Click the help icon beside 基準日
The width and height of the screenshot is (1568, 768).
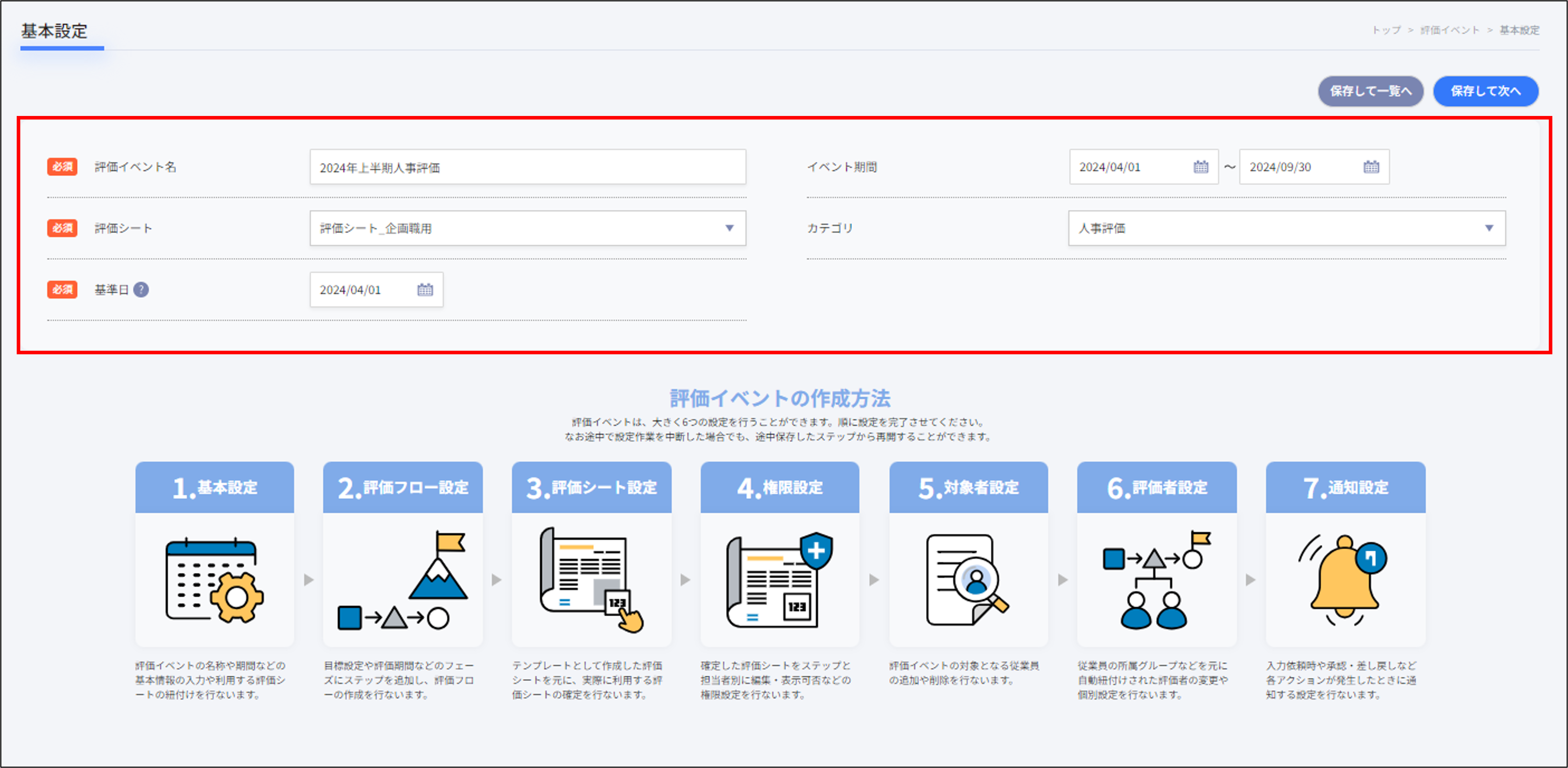click(142, 290)
